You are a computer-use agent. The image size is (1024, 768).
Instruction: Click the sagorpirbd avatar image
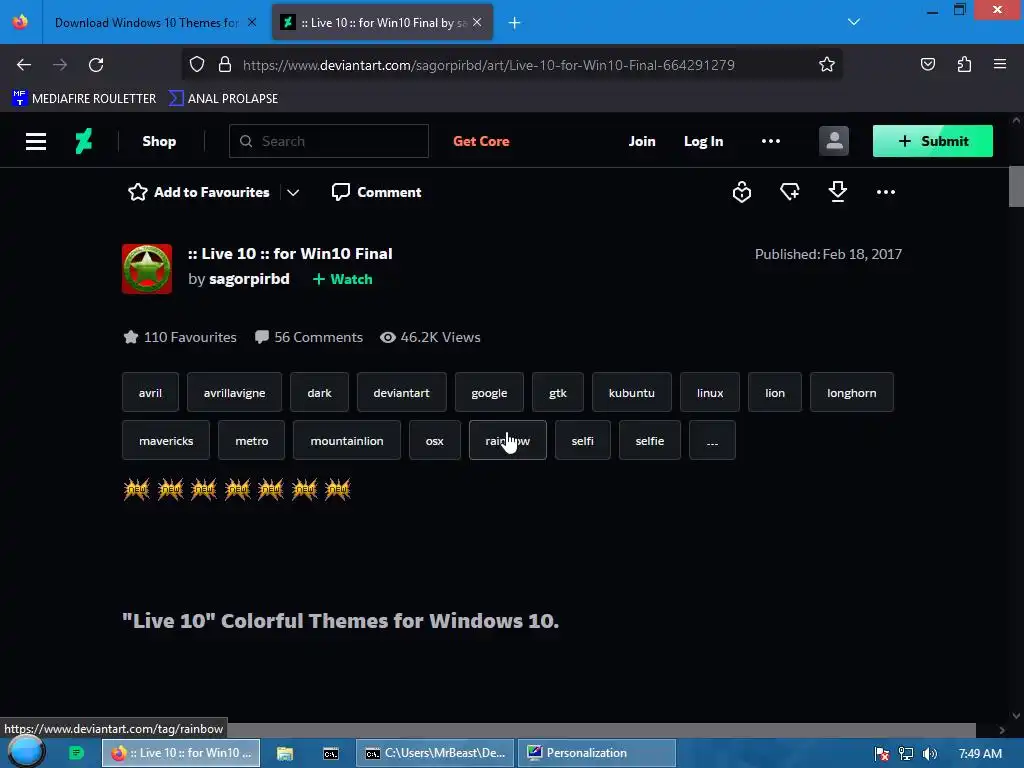tap(147, 269)
